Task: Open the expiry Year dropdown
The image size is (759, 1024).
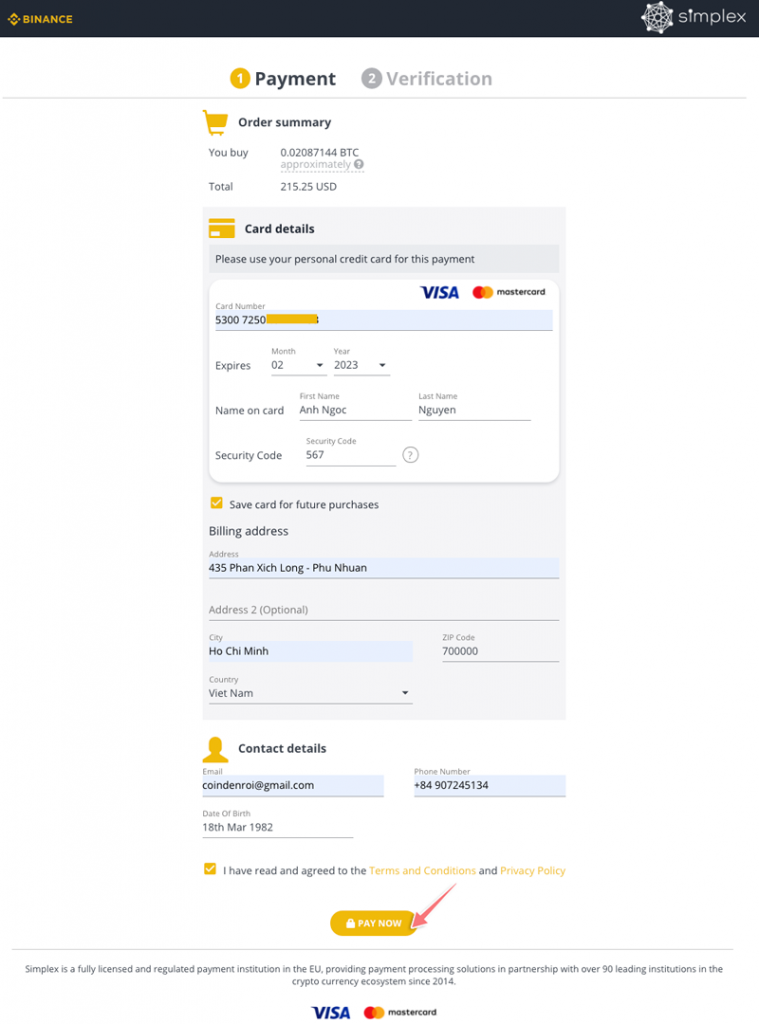Action: 360,366
